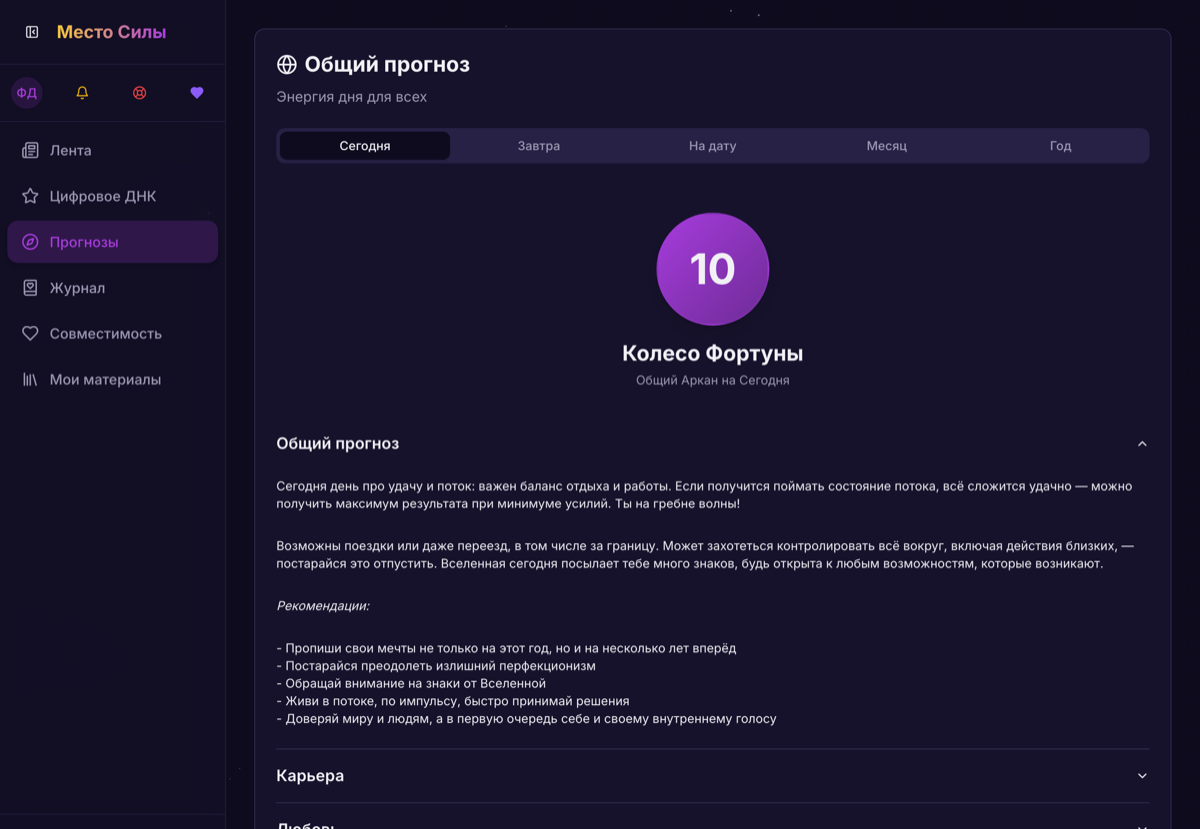Select the Сегодня tab

click(x=365, y=146)
